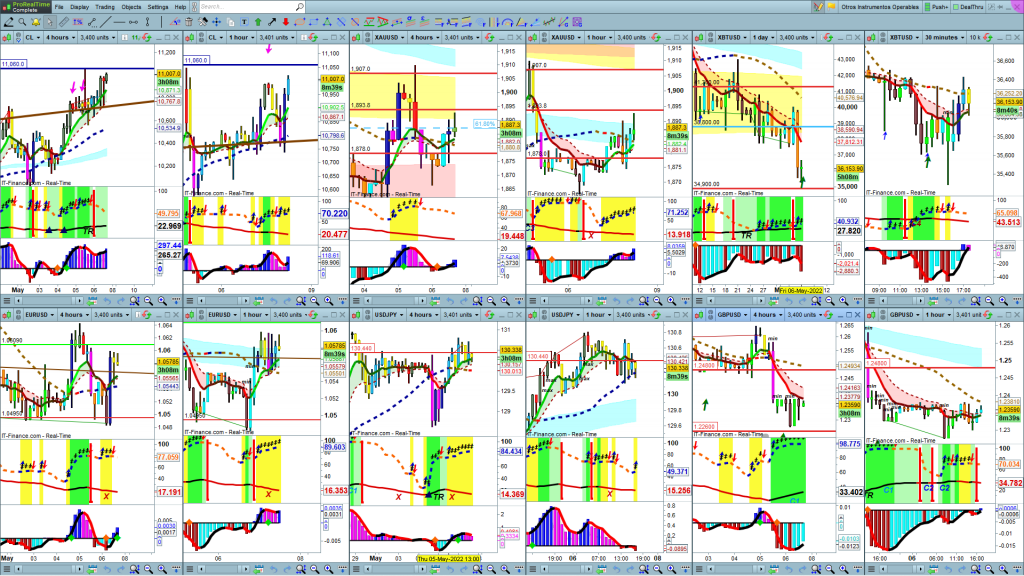This screenshot has width=1024, height=576.
Task: Choose the horizontal line drawing tool
Action: [x=119, y=22]
